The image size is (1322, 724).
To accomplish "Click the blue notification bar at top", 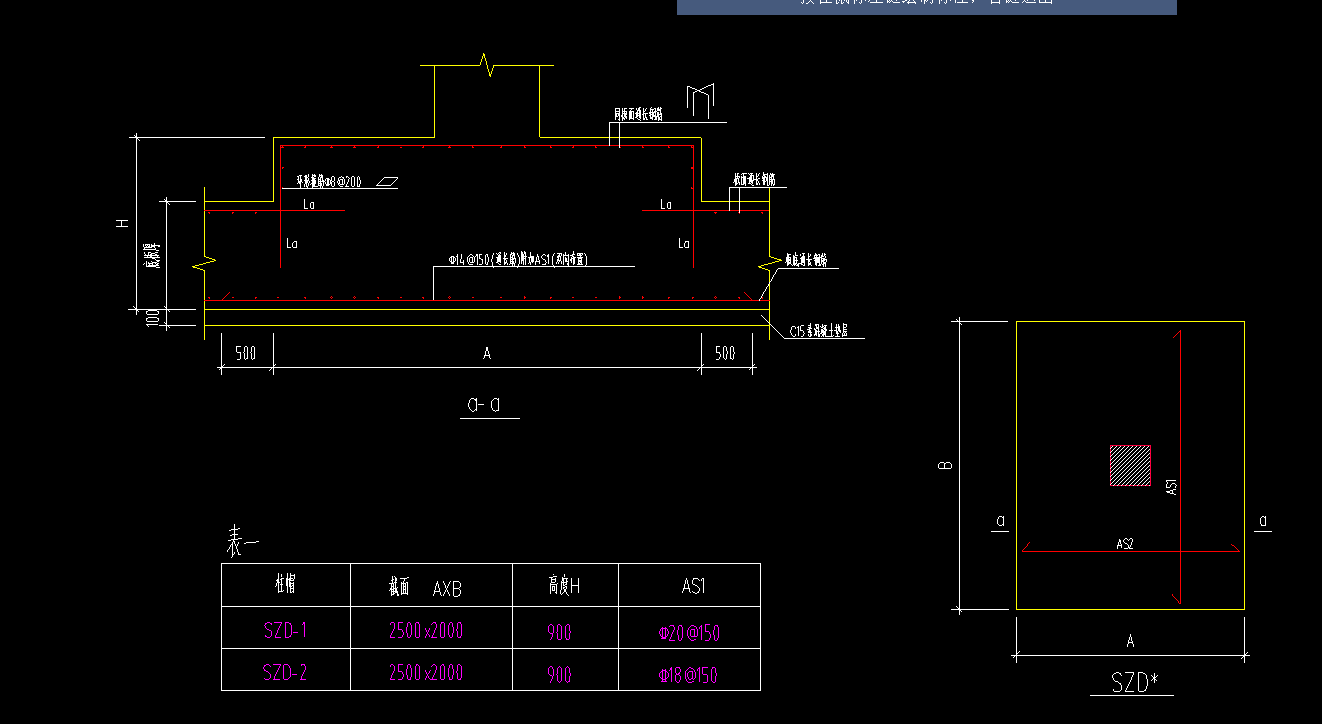I will click(927, 7).
